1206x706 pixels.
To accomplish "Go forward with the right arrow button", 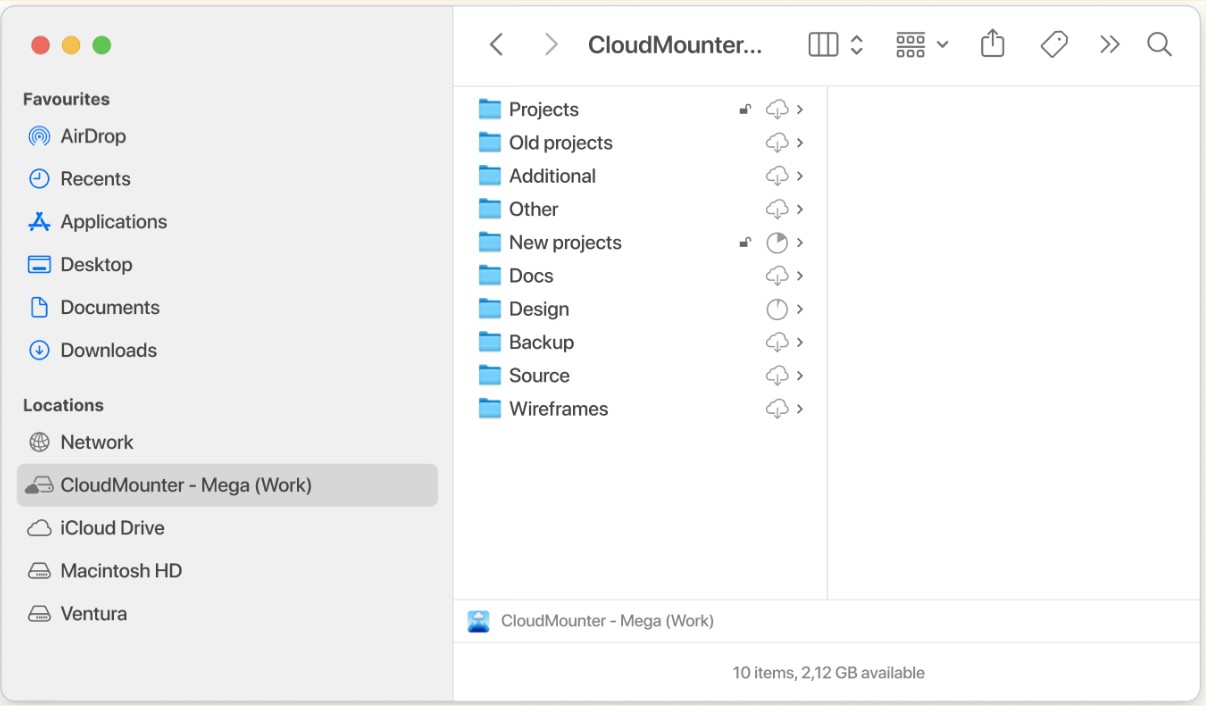I will coord(550,44).
